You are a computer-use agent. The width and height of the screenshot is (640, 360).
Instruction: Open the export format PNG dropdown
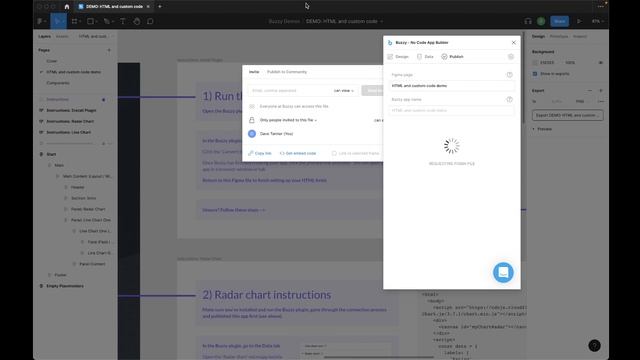580,101
